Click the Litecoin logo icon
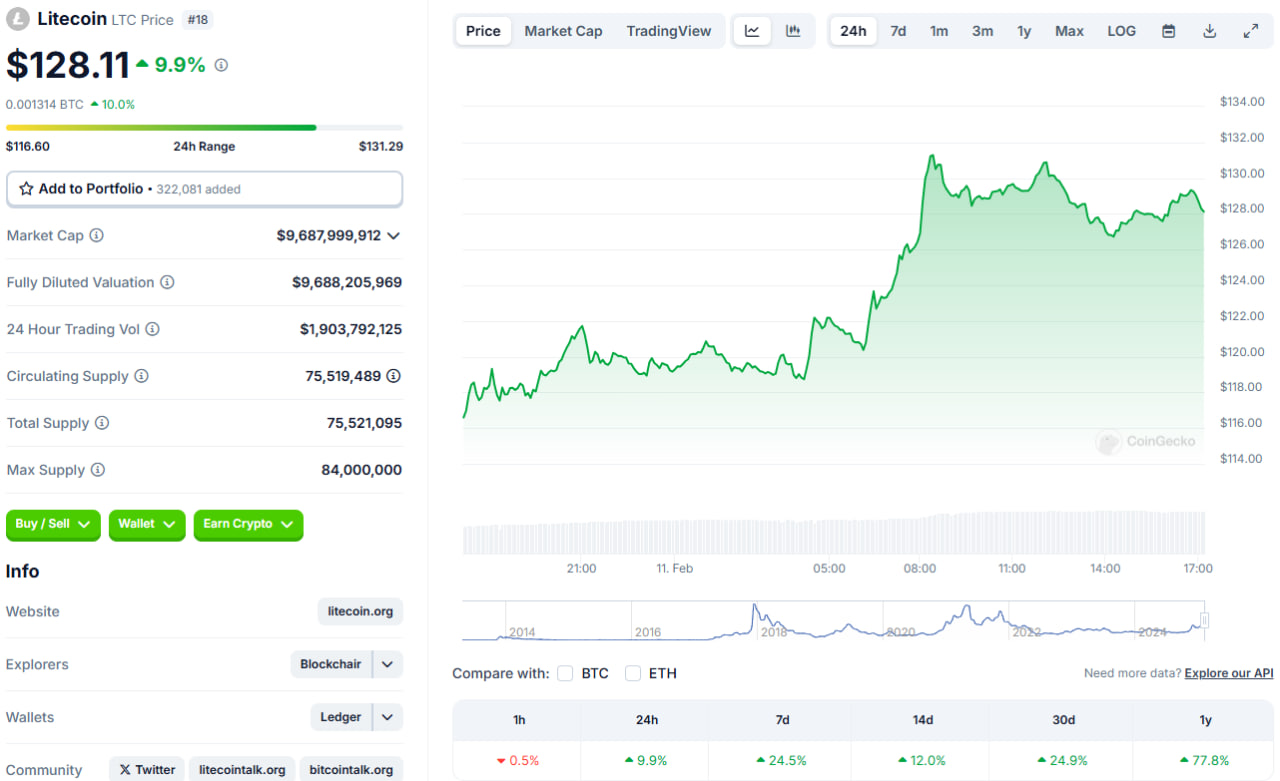Viewport: 1280px width, 781px height. [18, 19]
